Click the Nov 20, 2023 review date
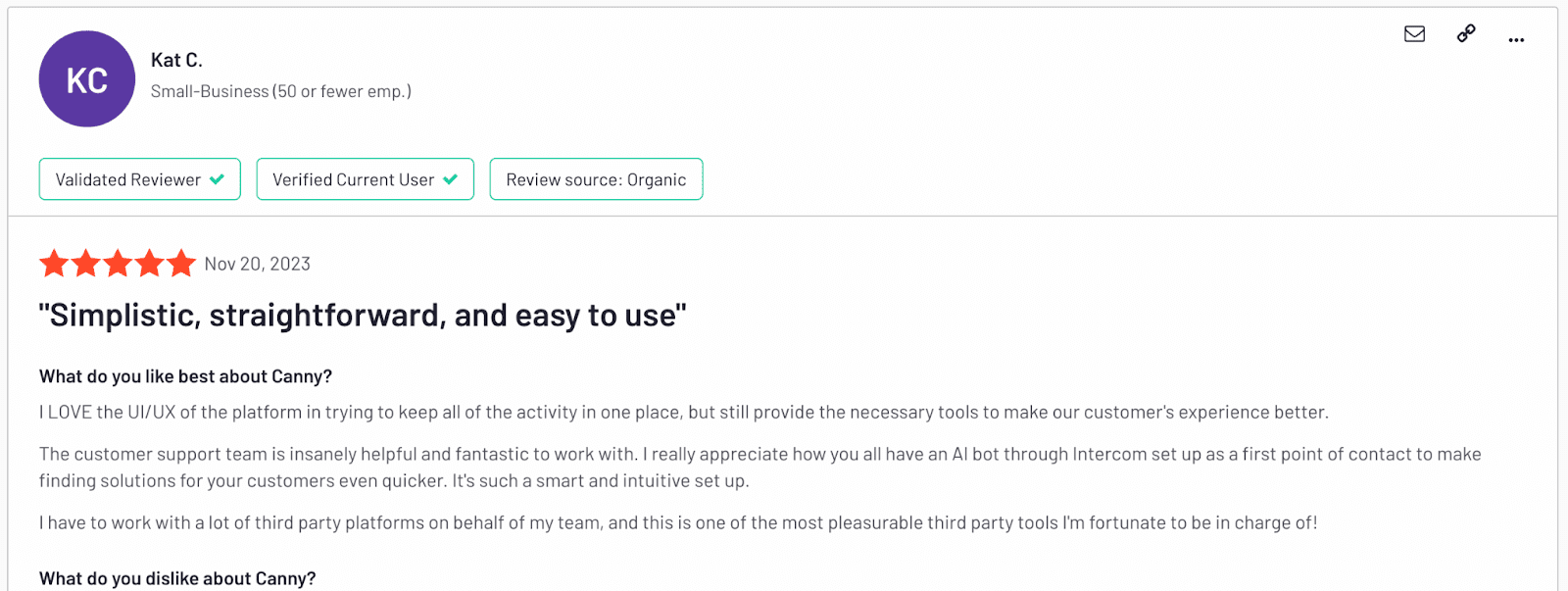 coord(258,264)
